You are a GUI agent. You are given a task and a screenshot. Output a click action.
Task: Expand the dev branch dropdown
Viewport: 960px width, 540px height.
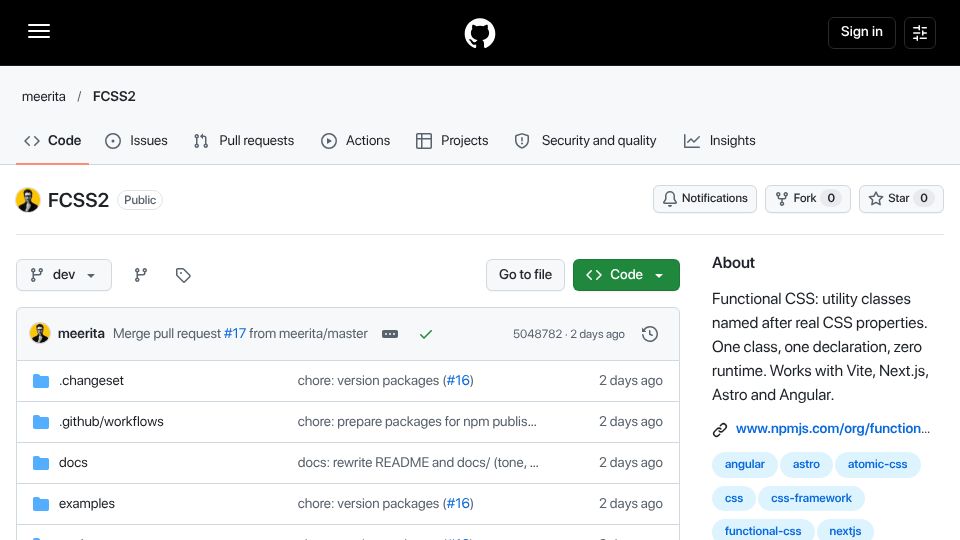[x=64, y=275]
